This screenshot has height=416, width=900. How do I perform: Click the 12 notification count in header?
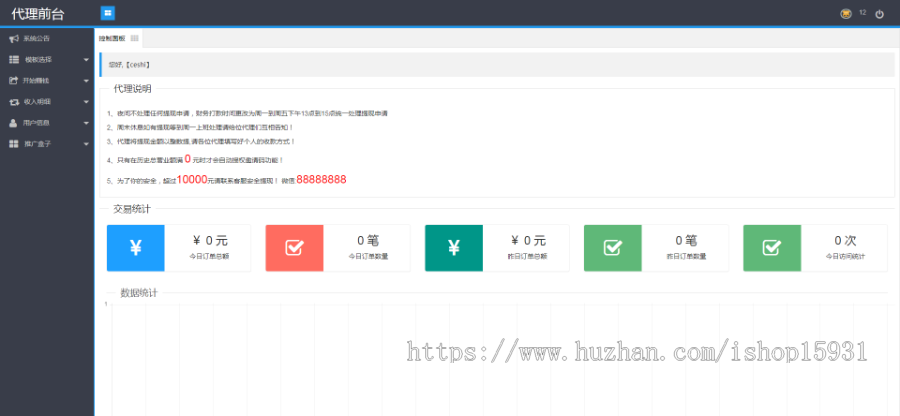click(x=862, y=13)
